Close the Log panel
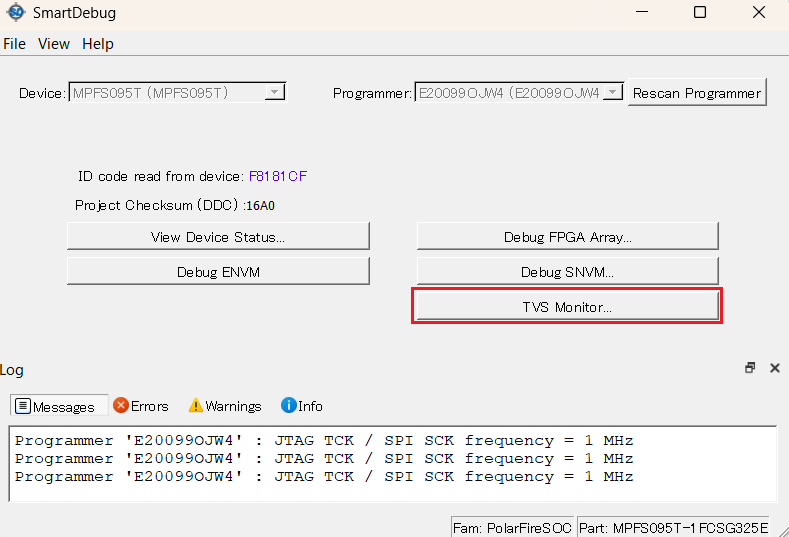This screenshot has width=789, height=537. click(x=774, y=368)
